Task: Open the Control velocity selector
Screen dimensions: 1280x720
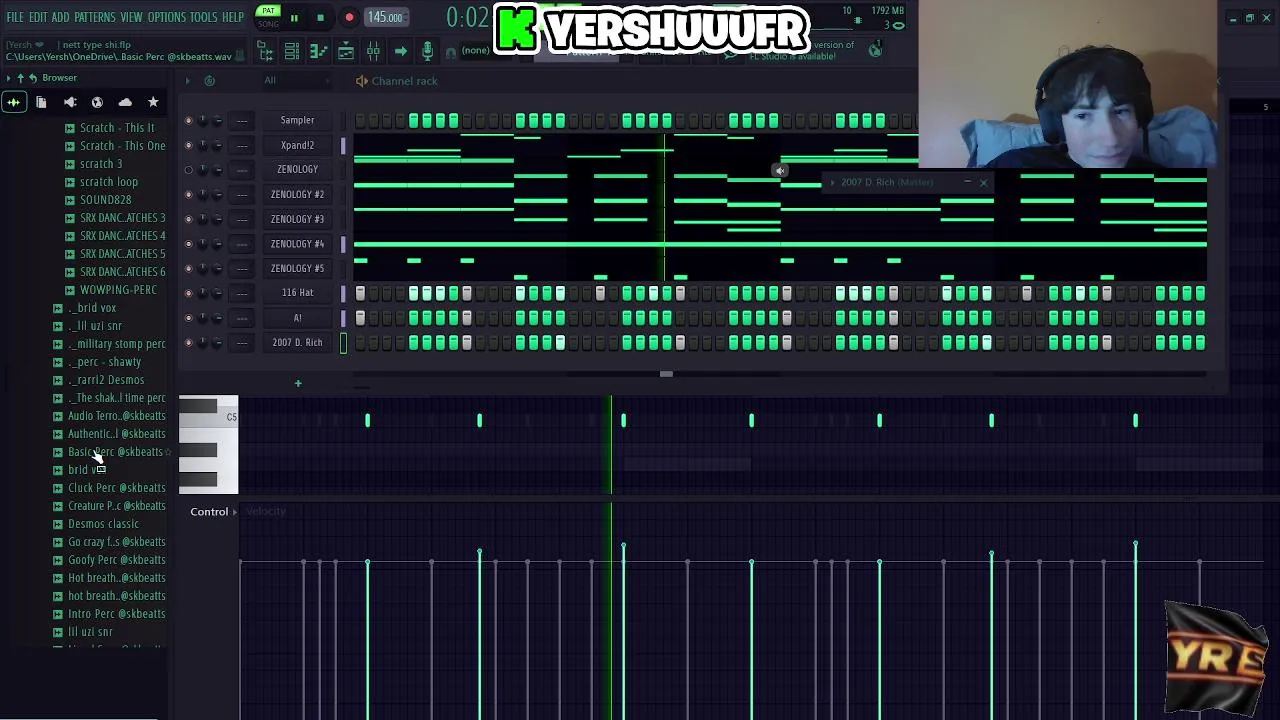Action: point(214,512)
